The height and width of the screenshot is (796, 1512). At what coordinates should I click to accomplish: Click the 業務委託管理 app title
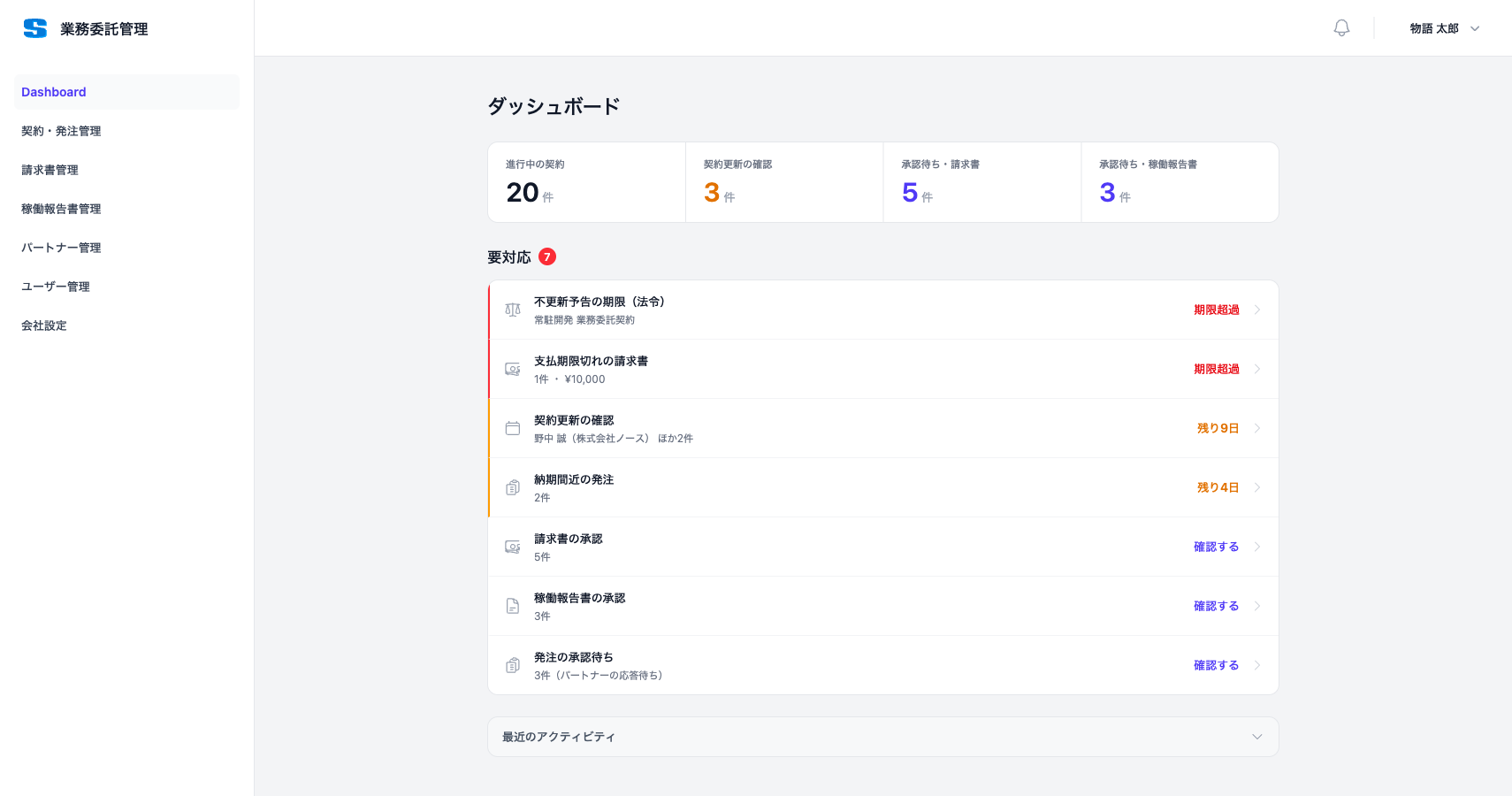[x=103, y=29]
